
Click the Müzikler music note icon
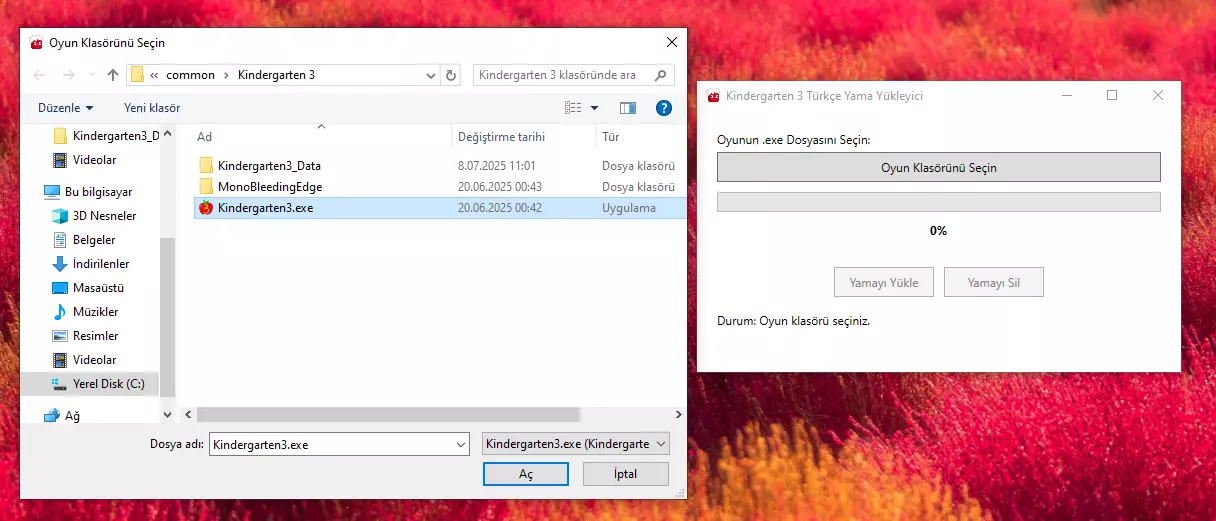click(x=59, y=312)
